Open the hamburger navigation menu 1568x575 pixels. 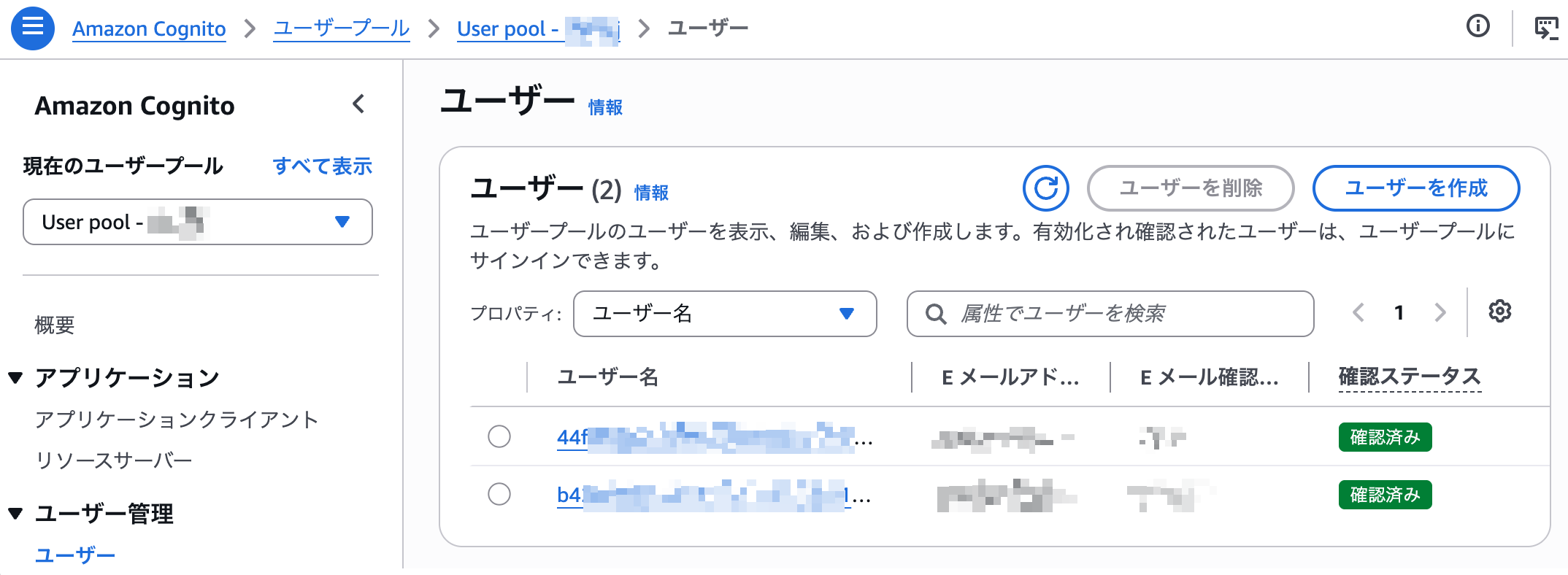33,28
